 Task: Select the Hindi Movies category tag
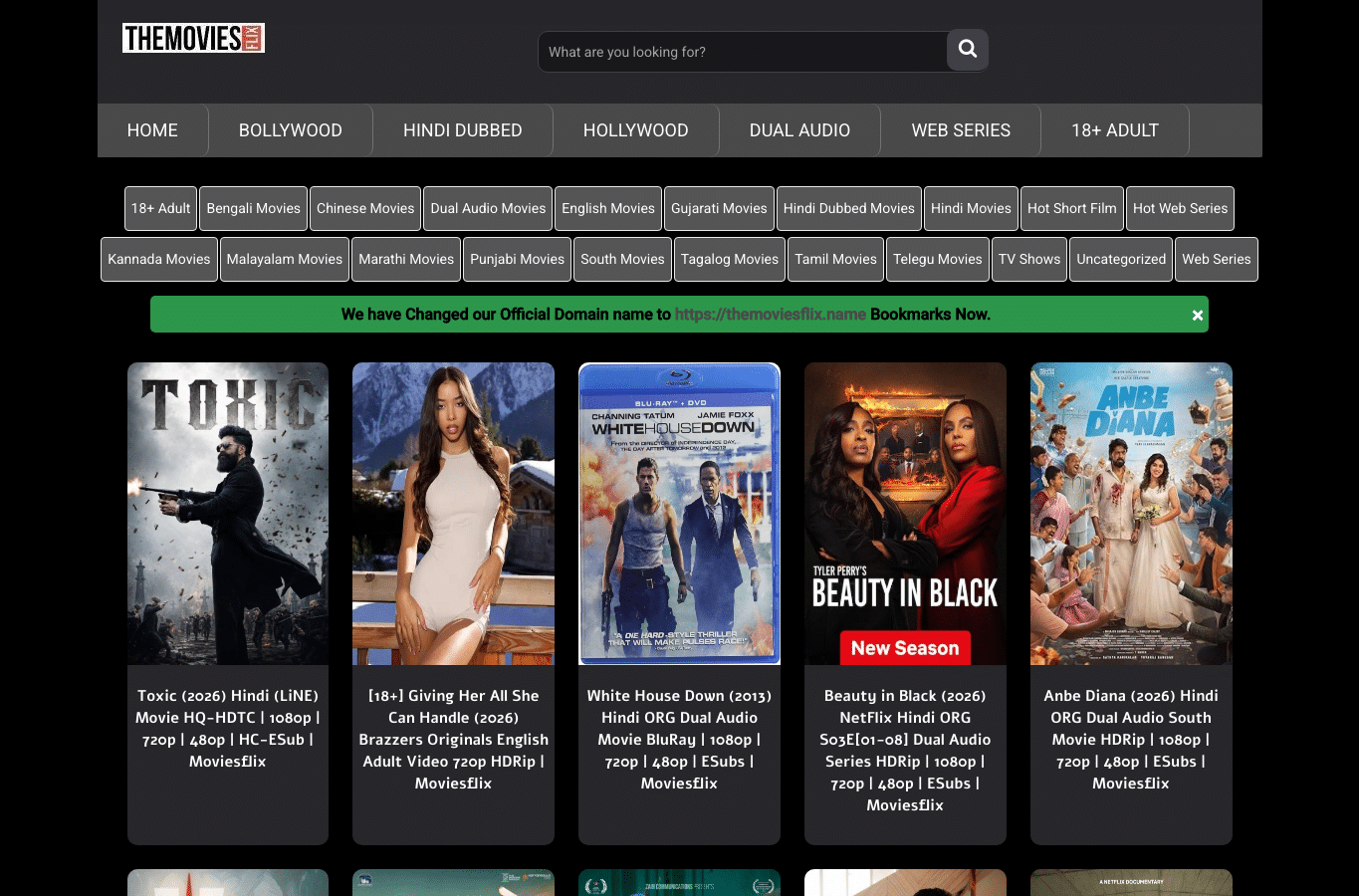click(971, 208)
